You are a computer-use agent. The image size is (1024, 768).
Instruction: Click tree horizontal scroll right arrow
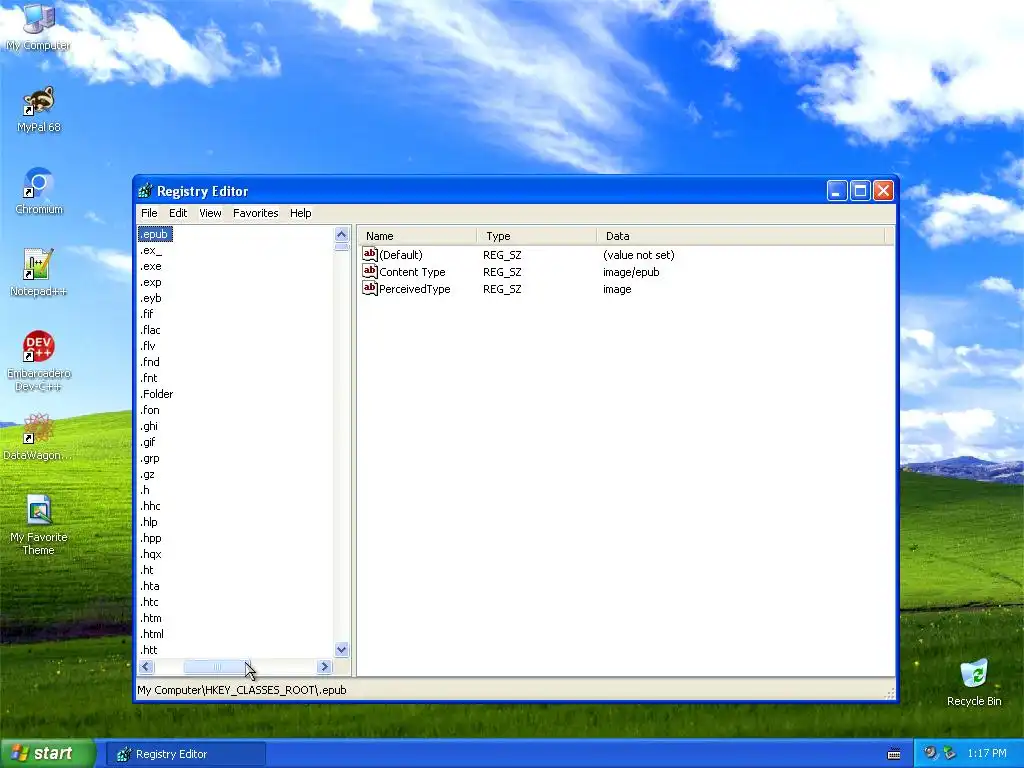325,667
